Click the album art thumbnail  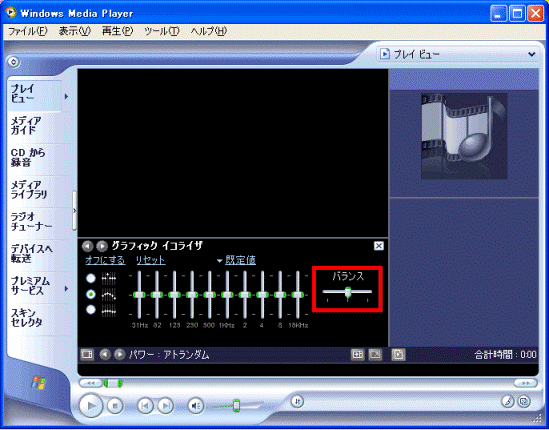464,136
